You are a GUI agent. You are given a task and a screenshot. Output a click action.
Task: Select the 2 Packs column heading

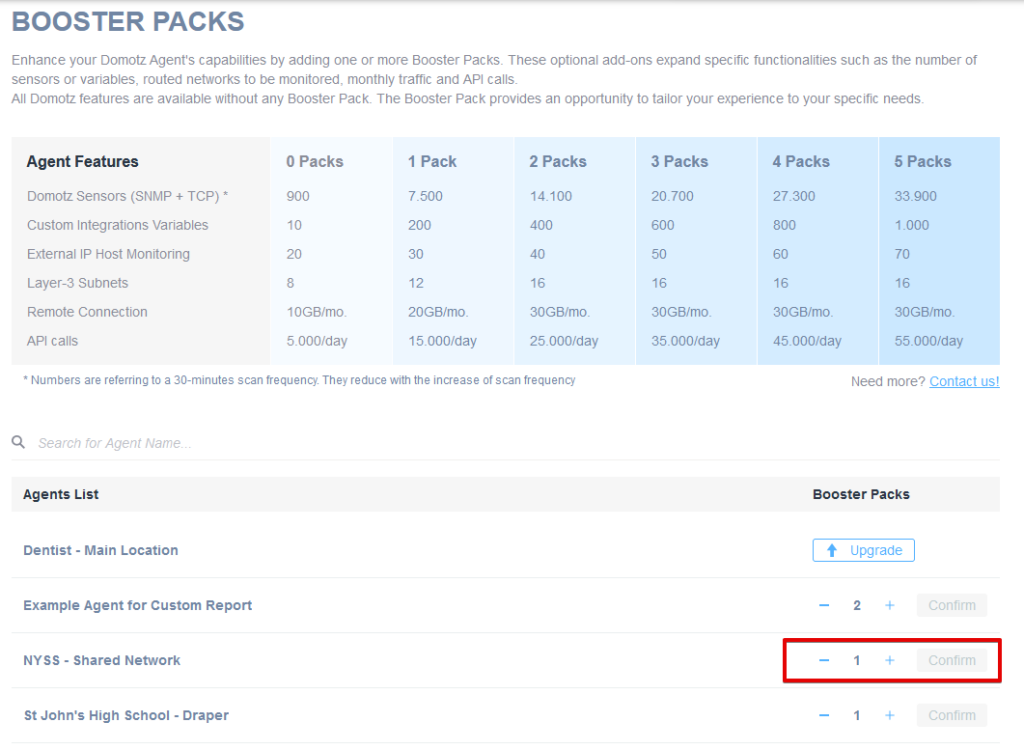point(558,161)
